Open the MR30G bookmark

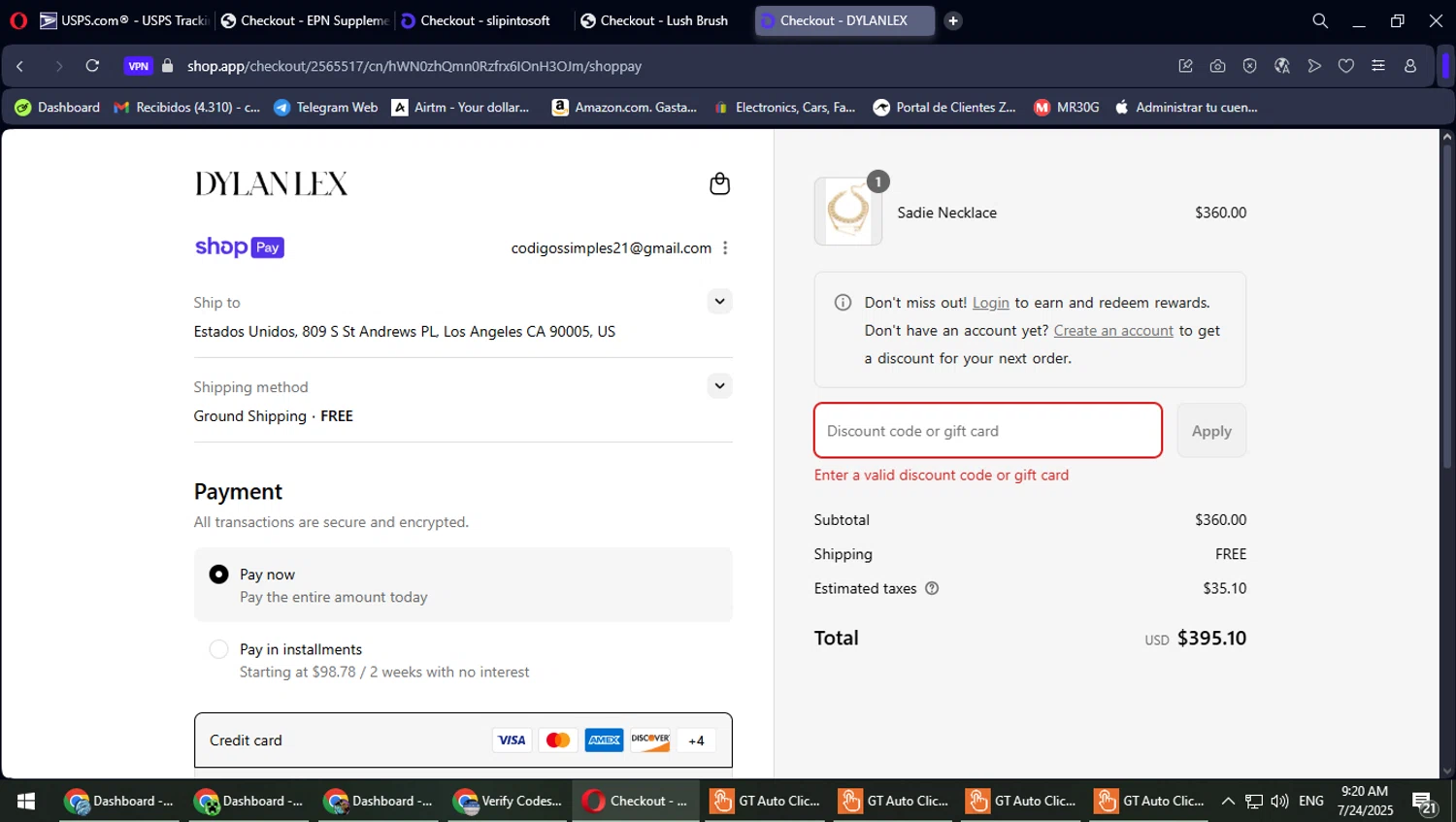click(1067, 107)
